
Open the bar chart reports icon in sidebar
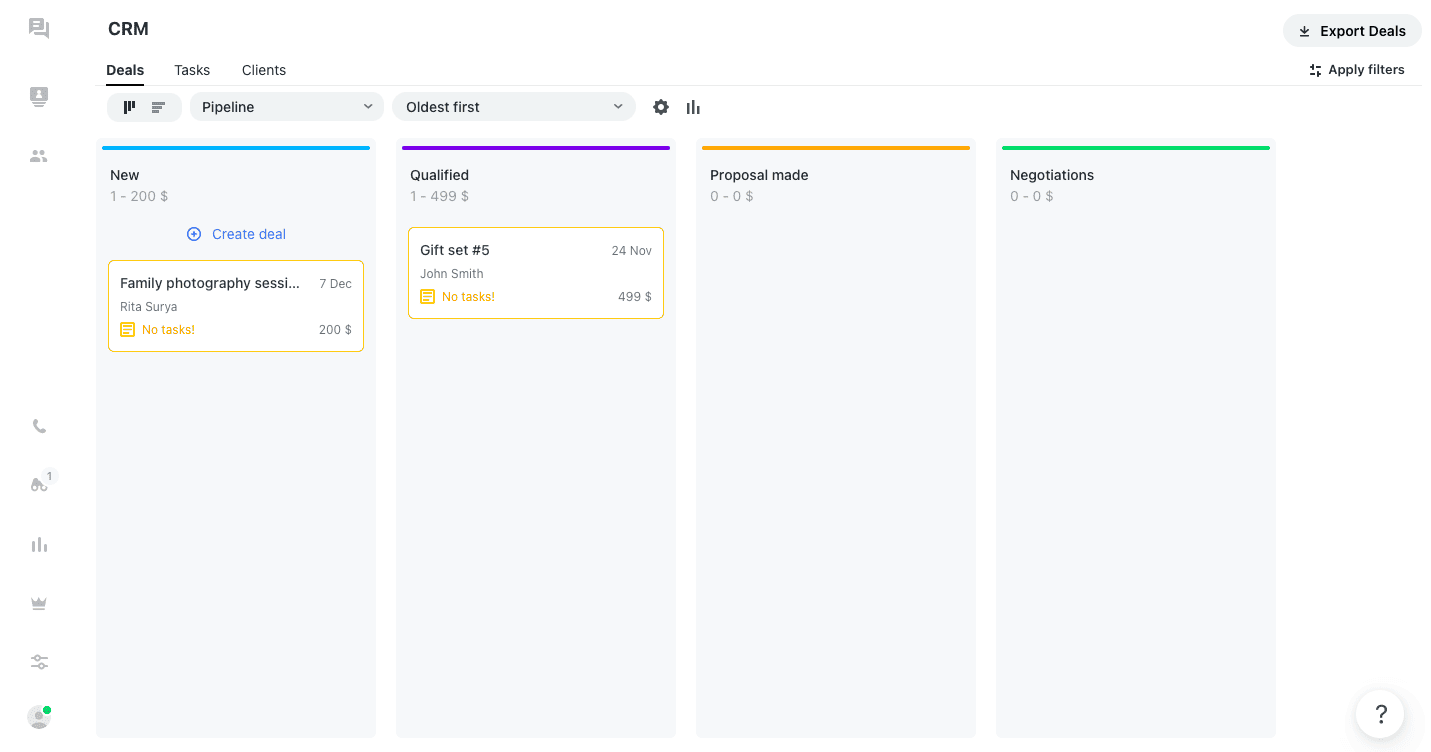39,544
